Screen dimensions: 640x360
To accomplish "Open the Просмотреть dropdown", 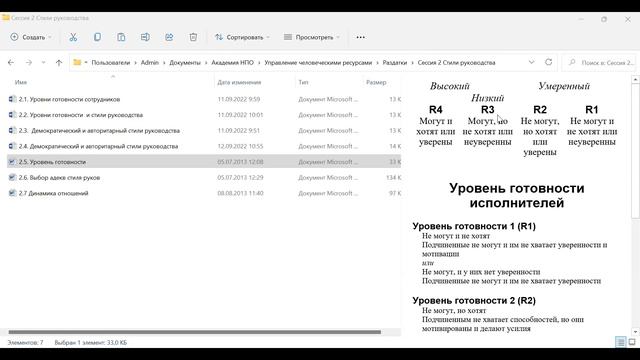I will 312,37.
